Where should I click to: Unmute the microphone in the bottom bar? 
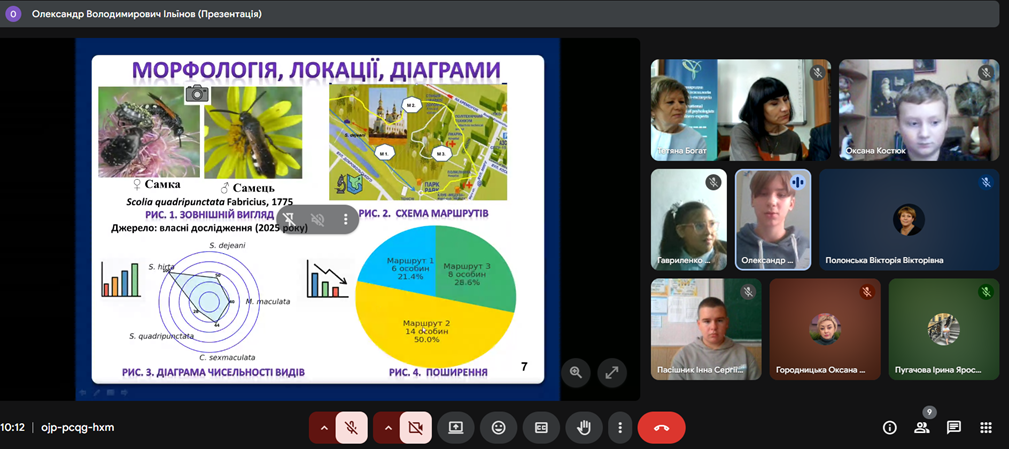click(x=352, y=427)
